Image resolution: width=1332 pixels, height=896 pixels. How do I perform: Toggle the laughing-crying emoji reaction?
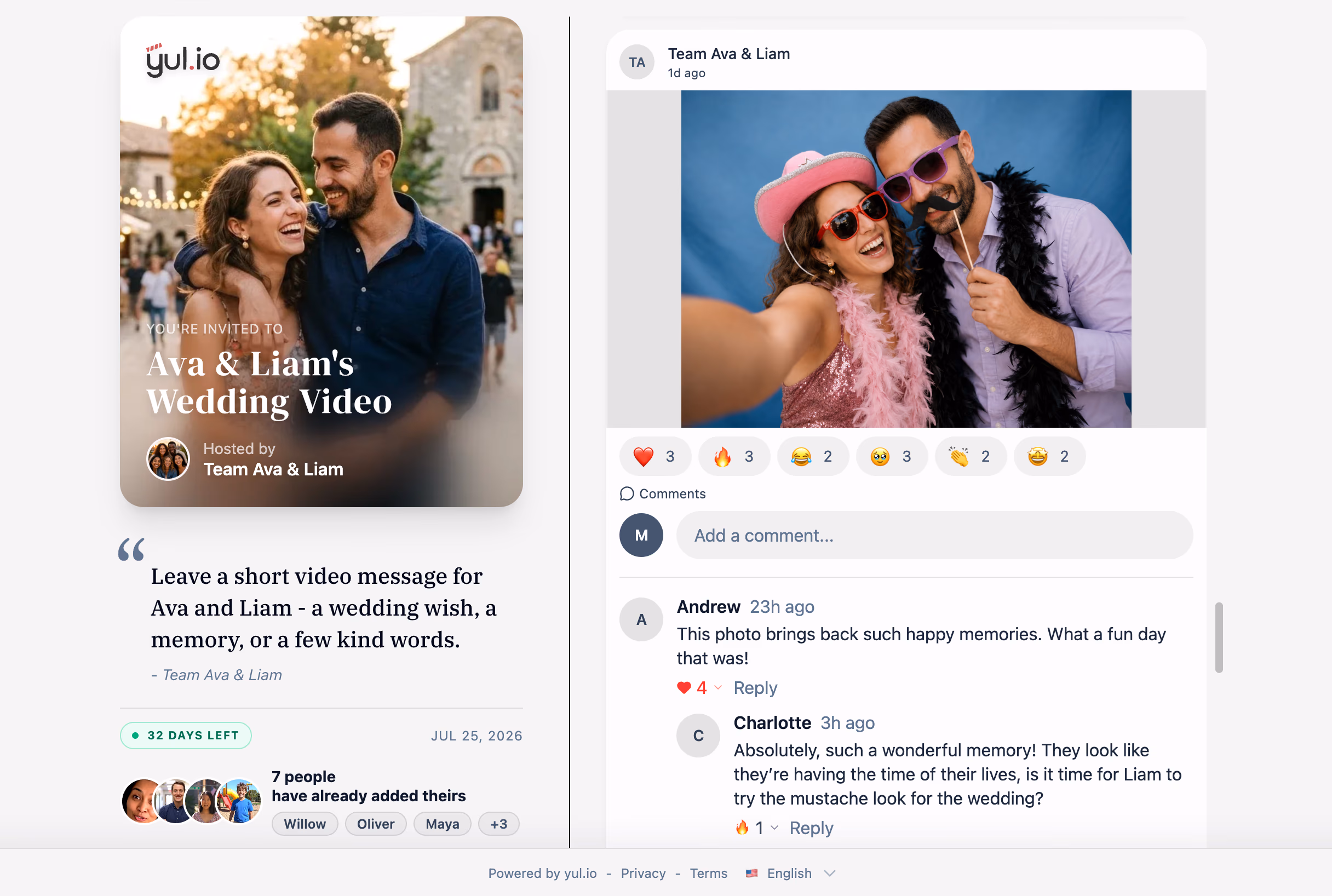point(813,457)
